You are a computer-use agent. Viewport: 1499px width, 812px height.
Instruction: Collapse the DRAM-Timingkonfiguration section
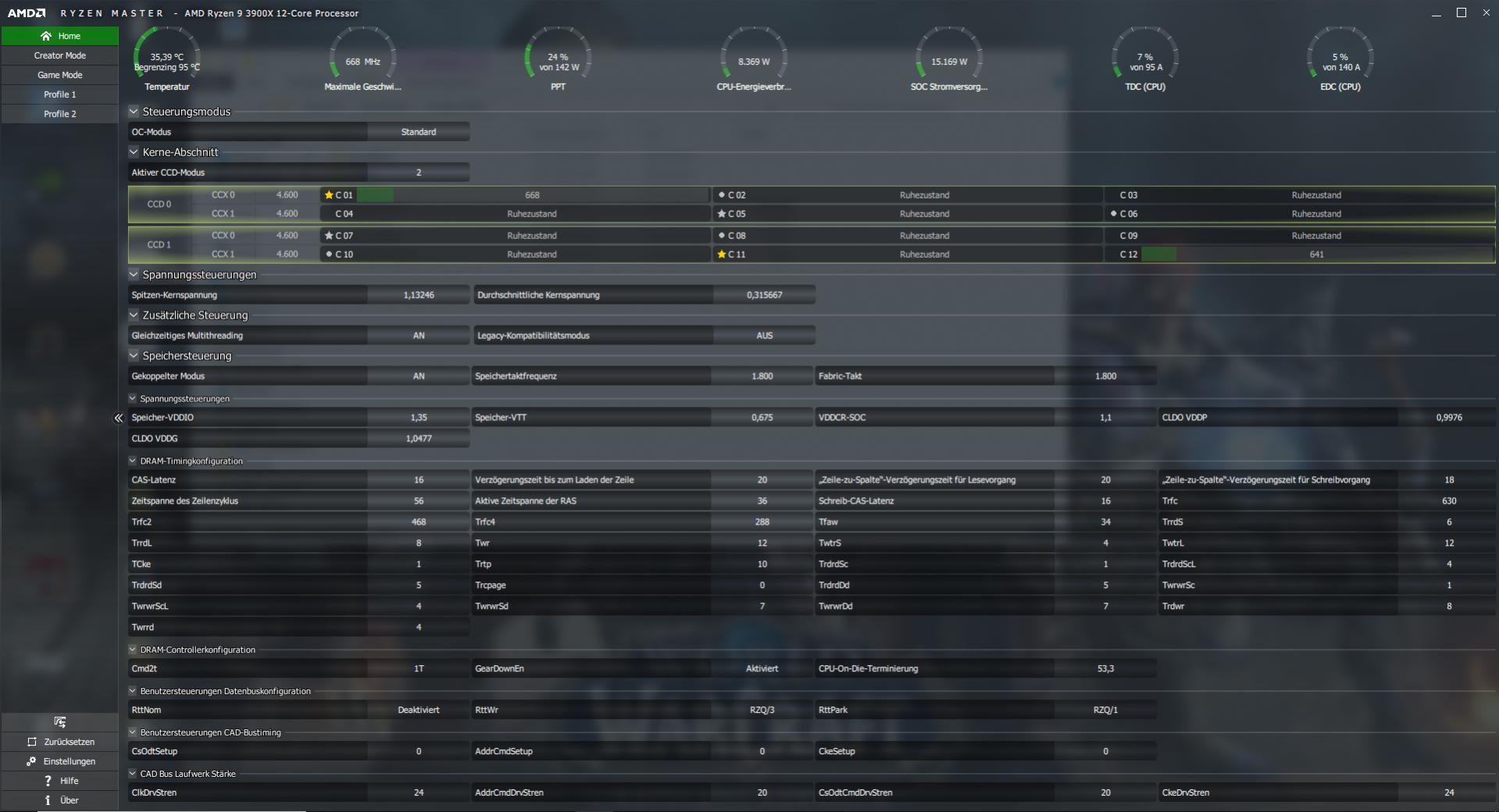[133, 461]
